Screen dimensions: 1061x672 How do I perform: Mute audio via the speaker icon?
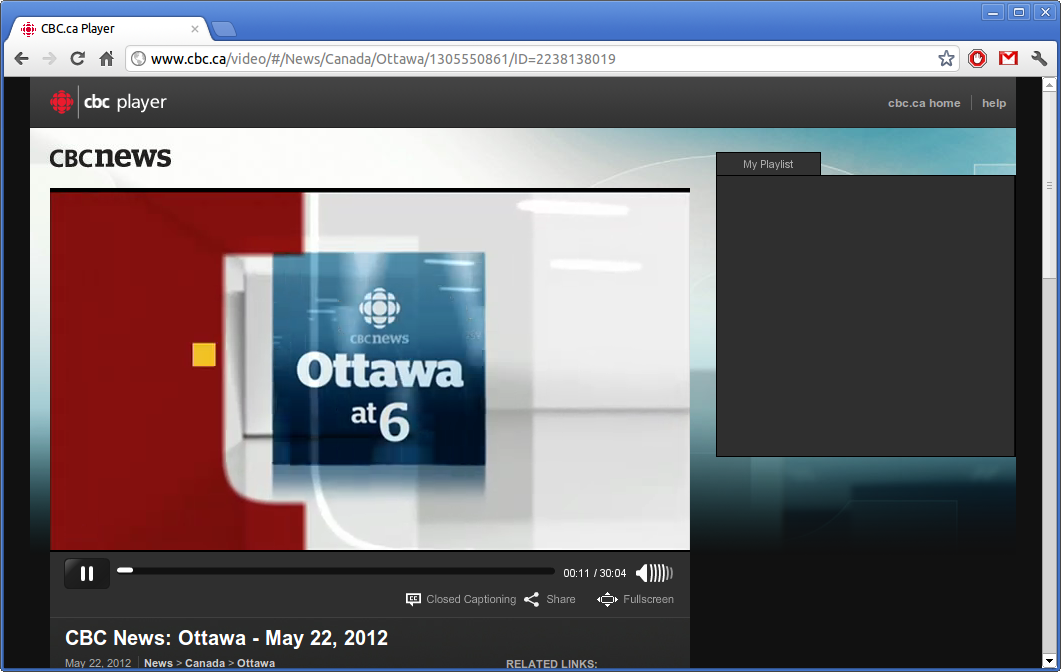(641, 573)
